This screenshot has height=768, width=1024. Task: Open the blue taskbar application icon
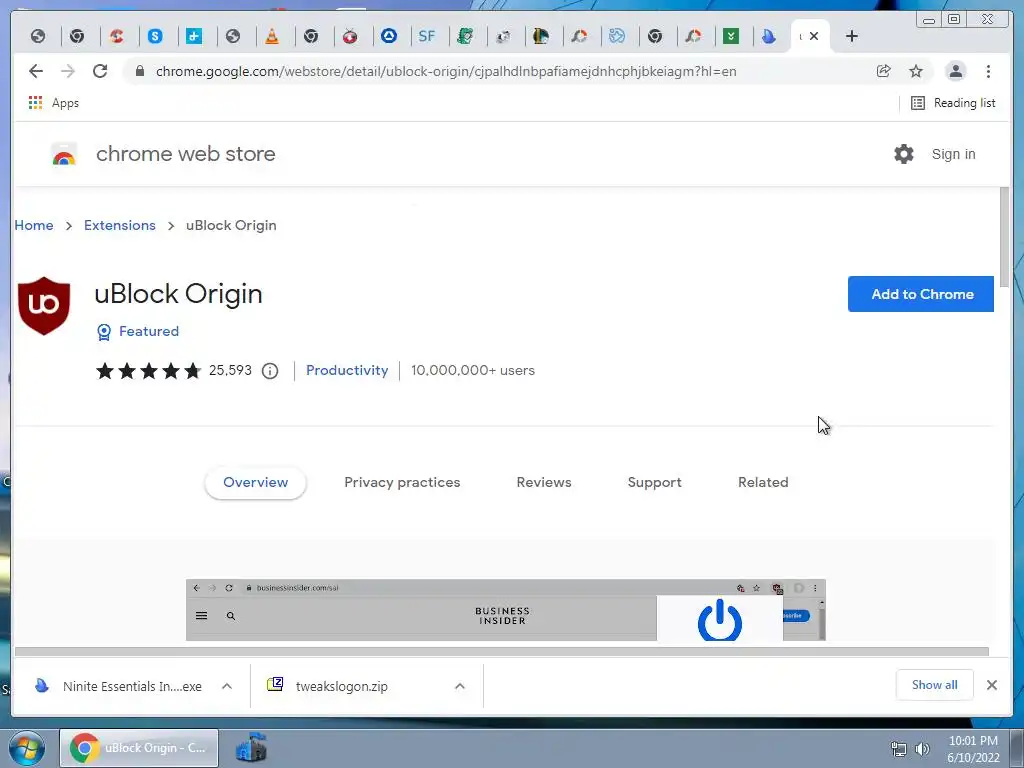coord(251,748)
